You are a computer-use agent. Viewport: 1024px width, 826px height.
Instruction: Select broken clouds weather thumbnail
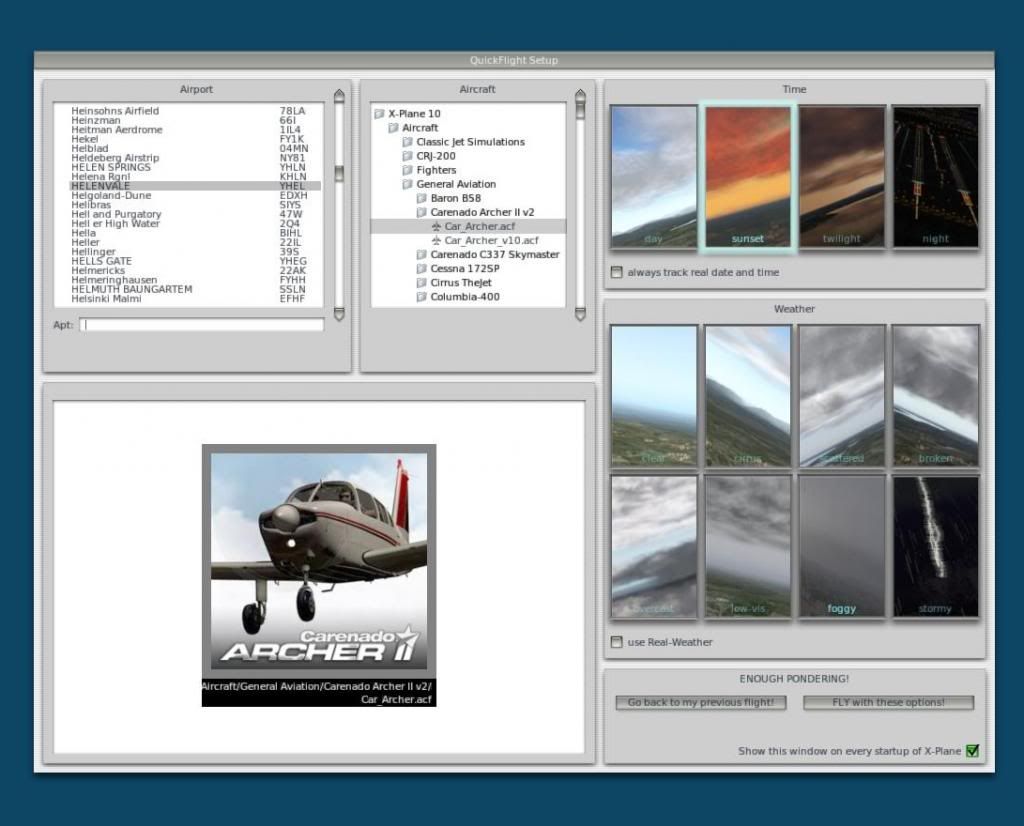point(936,396)
